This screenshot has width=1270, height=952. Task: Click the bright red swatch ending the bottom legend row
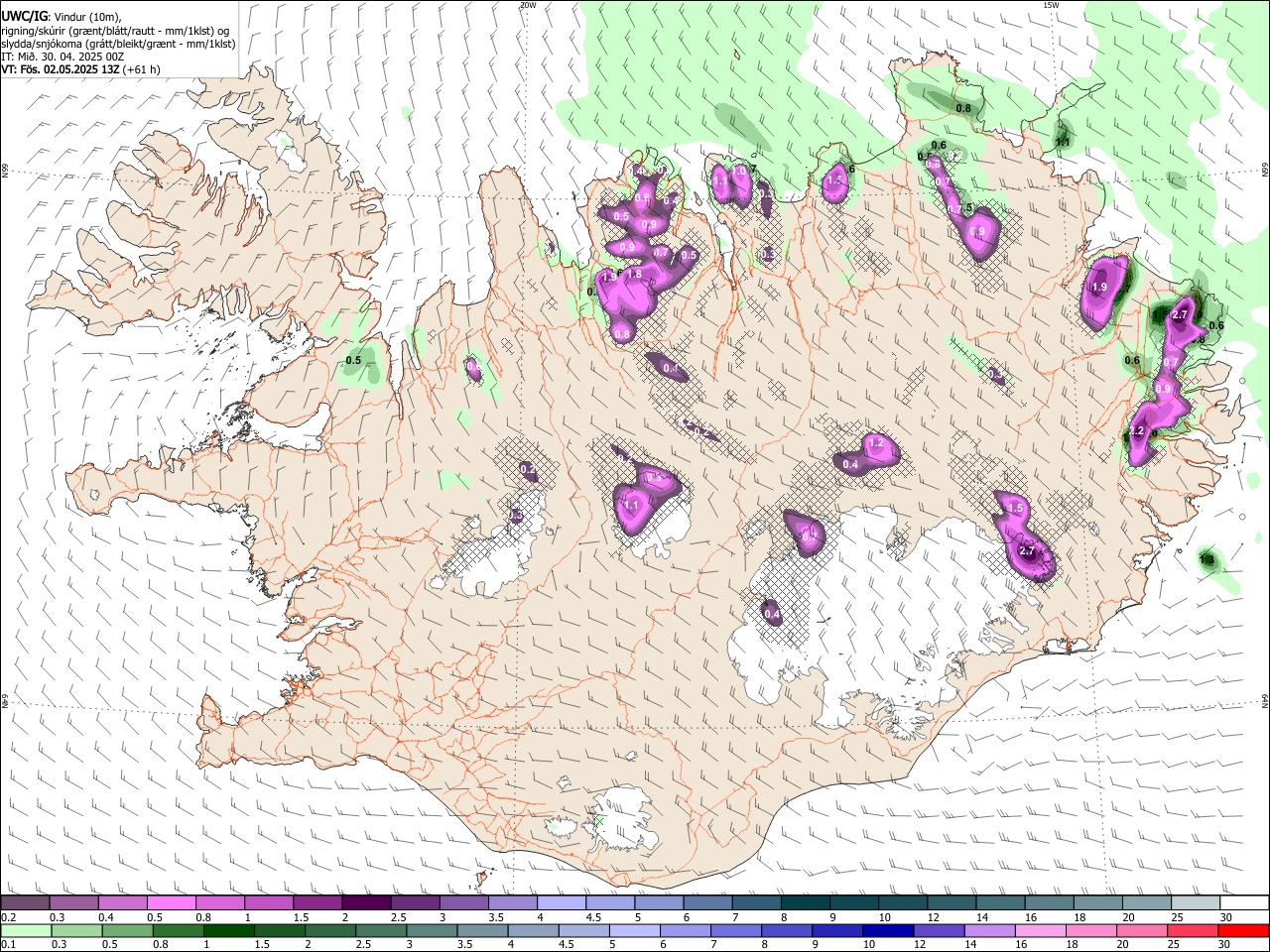click(1243, 930)
